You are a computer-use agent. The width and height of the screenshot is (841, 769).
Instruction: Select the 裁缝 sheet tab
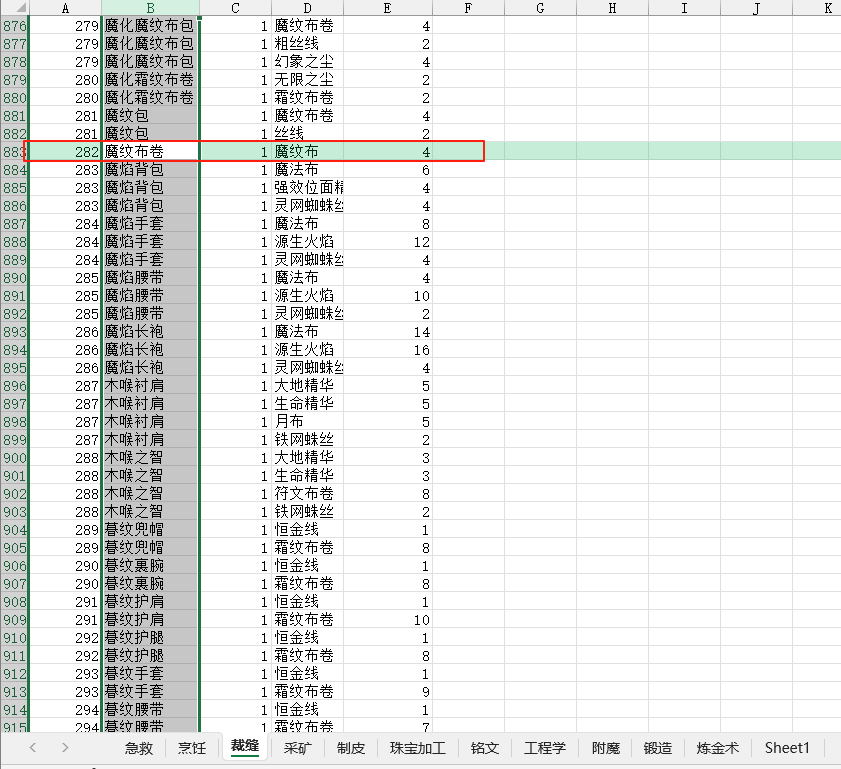click(x=245, y=746)
